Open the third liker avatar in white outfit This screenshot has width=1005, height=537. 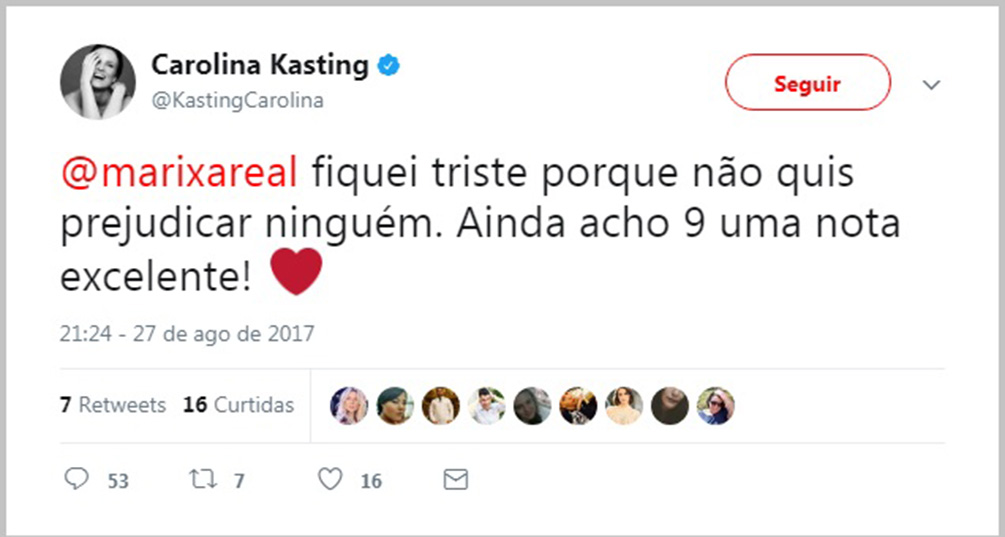(x=441, y=405)
